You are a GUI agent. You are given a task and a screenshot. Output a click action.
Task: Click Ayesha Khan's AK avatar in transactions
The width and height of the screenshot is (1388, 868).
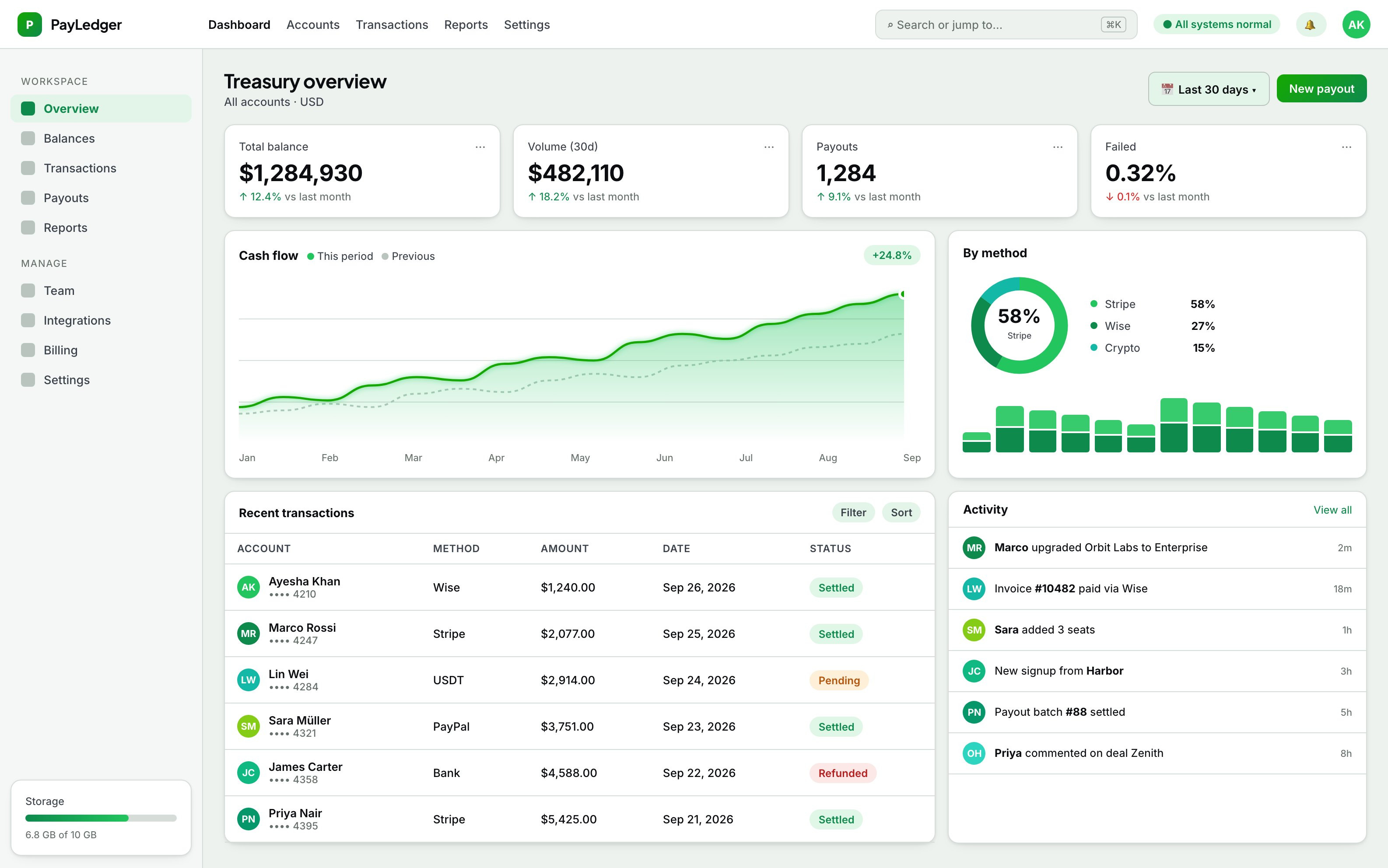point(249,587)
